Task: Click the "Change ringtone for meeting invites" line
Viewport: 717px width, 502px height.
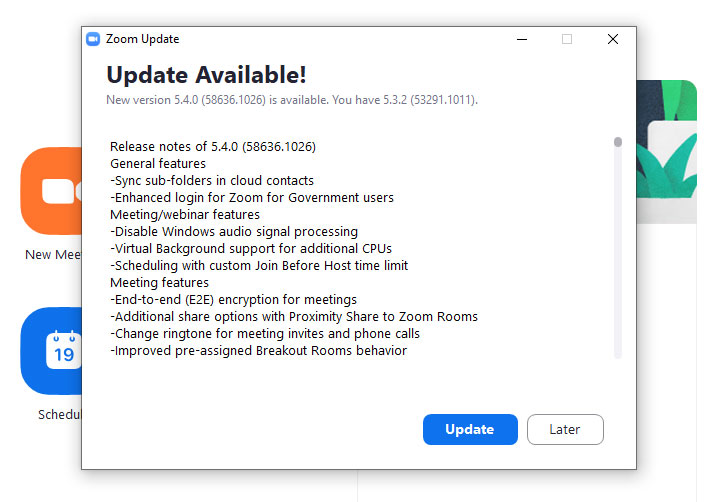Action: (x=264, y=333)
